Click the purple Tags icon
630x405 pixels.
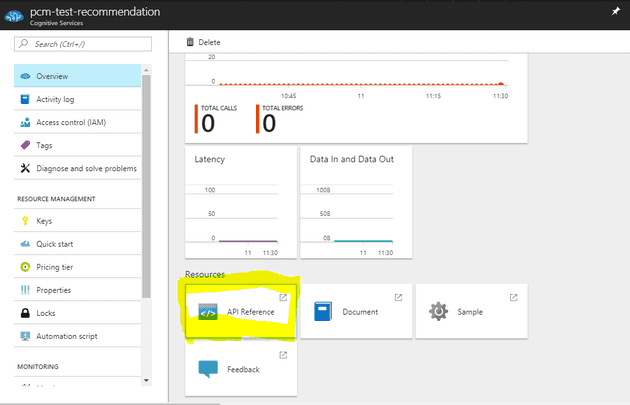[25, 145]
